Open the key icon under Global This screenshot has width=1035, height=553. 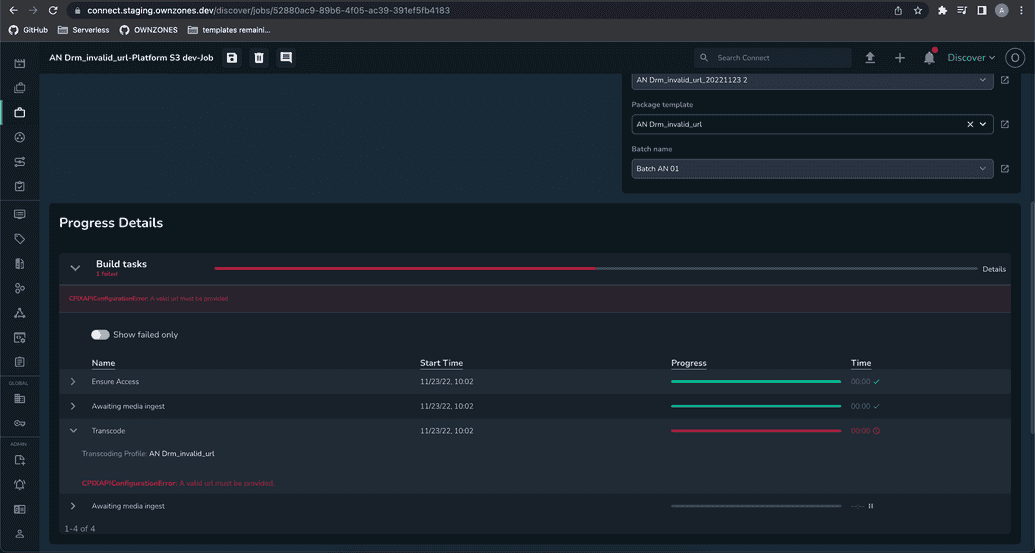click(x=20, y=423)
